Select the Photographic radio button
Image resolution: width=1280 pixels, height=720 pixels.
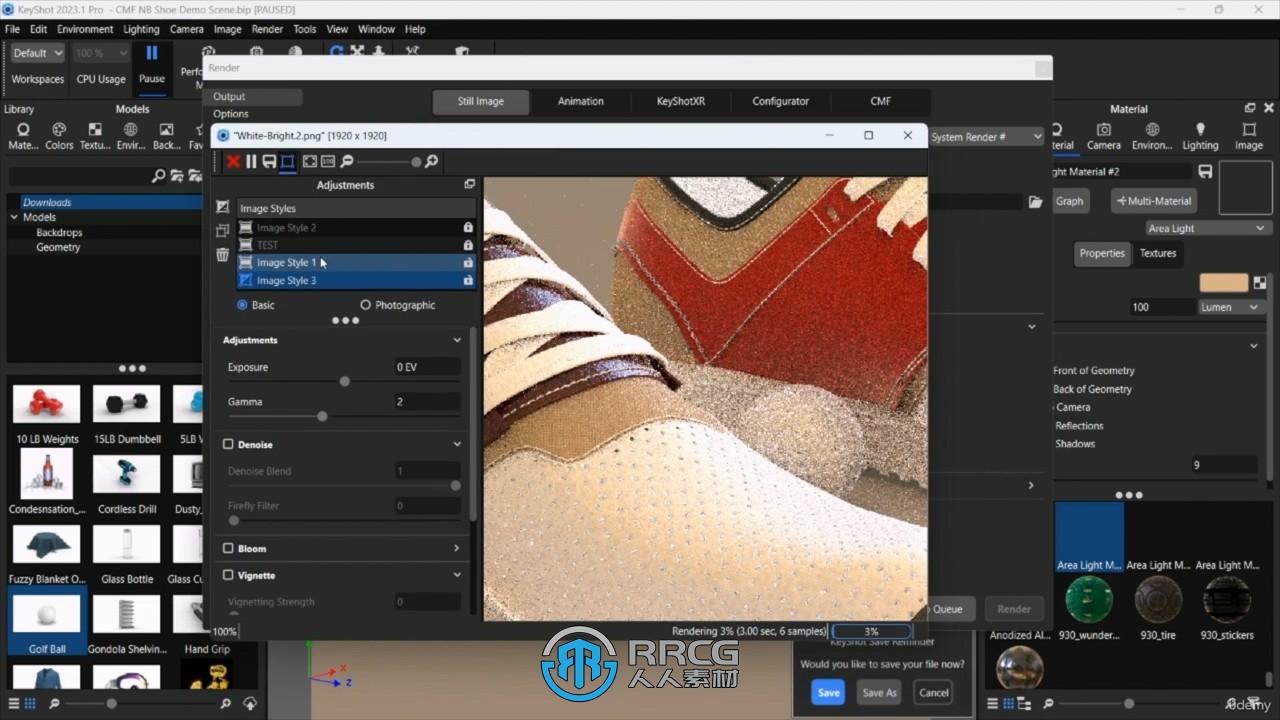pyautogui.click(x=365, y=305)
